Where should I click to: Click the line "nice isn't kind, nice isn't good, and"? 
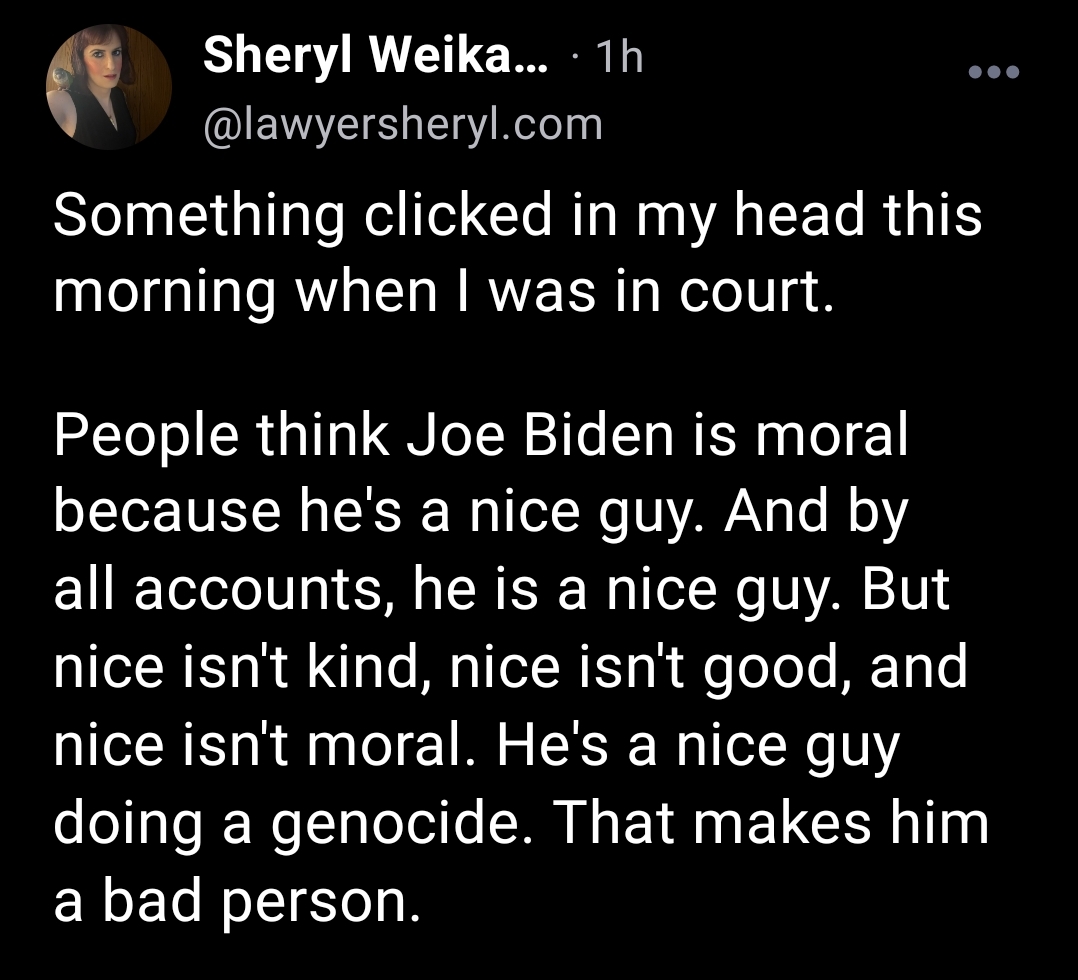coord(510,668)
